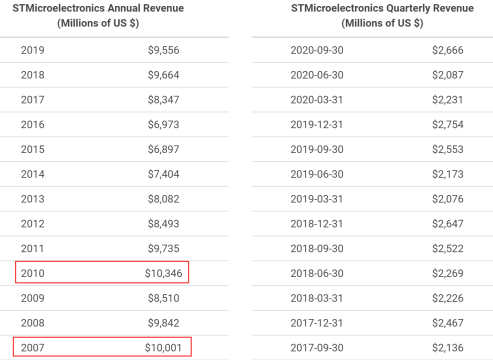Click the 2010 annual revenue row
Viewport: 493px width, 360px height.
[102, 272]
